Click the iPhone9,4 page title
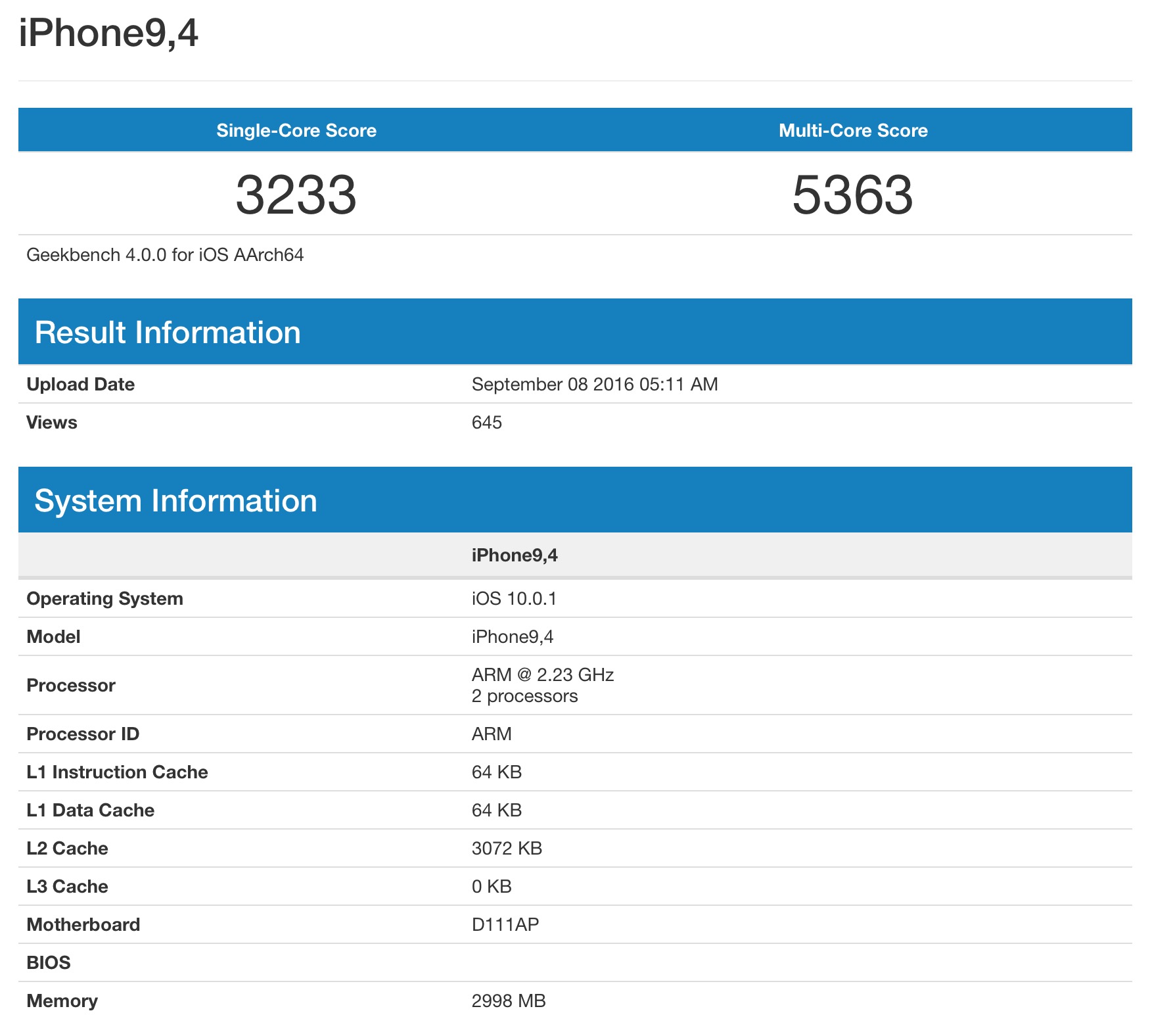Viewport: 1150px width, 1036px height. 108,33
